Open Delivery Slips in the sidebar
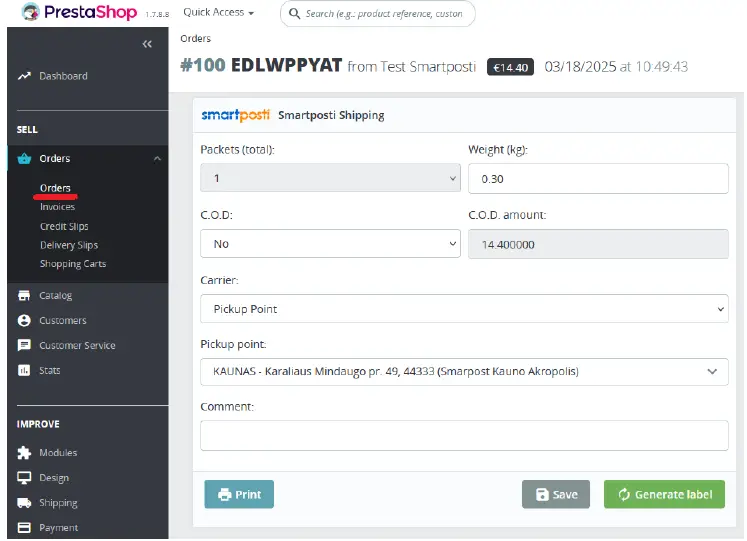The image size is (747, 541). click(x=69, y=245)
